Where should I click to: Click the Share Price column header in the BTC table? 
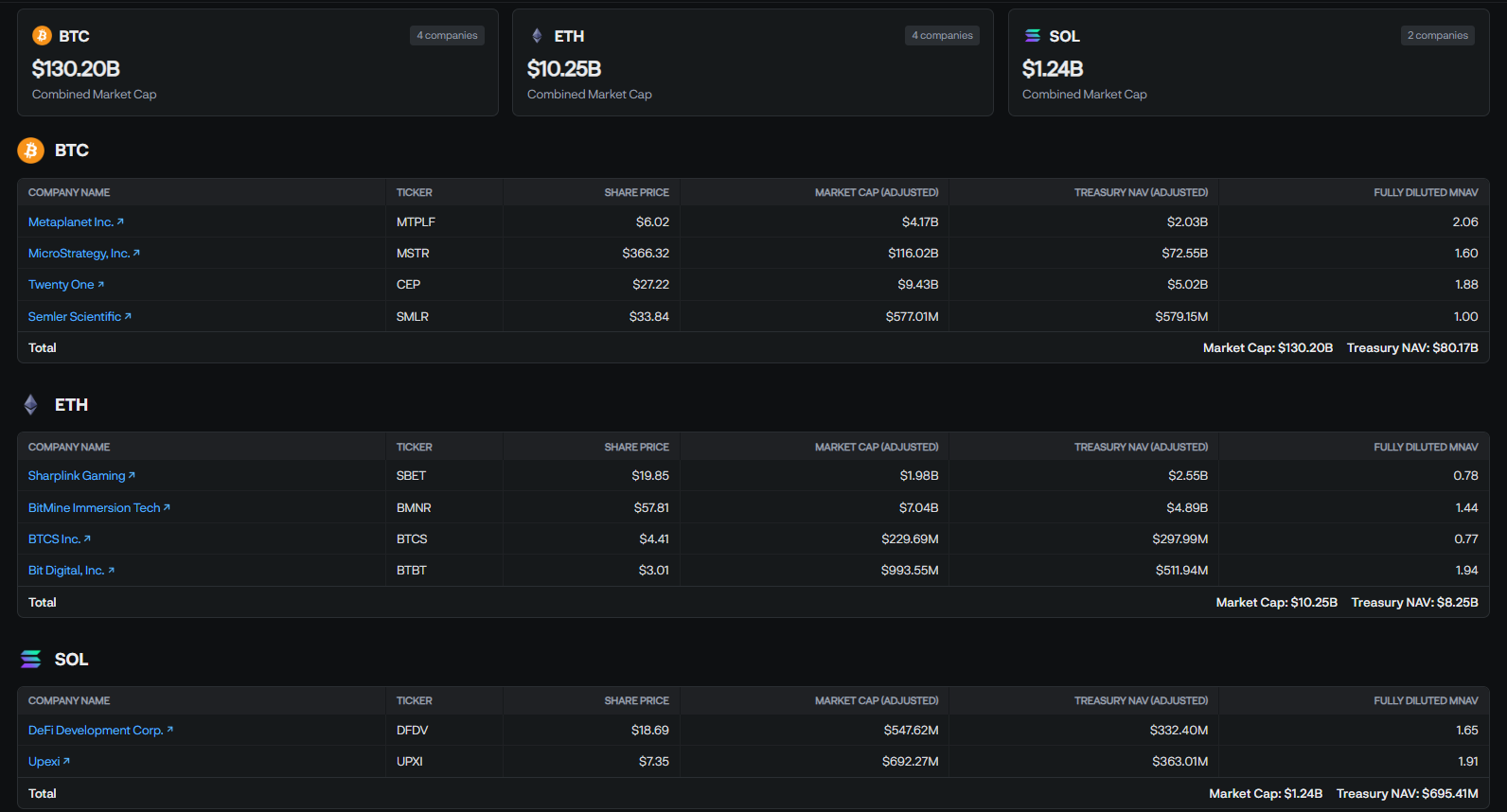tap(636, 193)
